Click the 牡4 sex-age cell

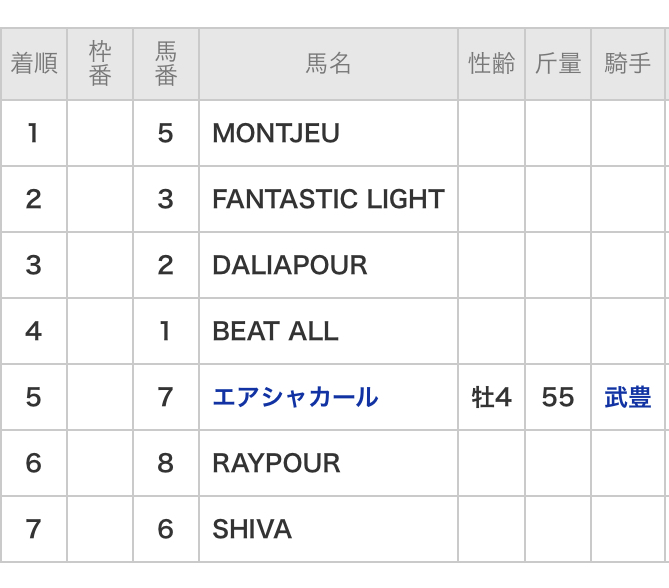pyautogui.click(x=491, y=397)
